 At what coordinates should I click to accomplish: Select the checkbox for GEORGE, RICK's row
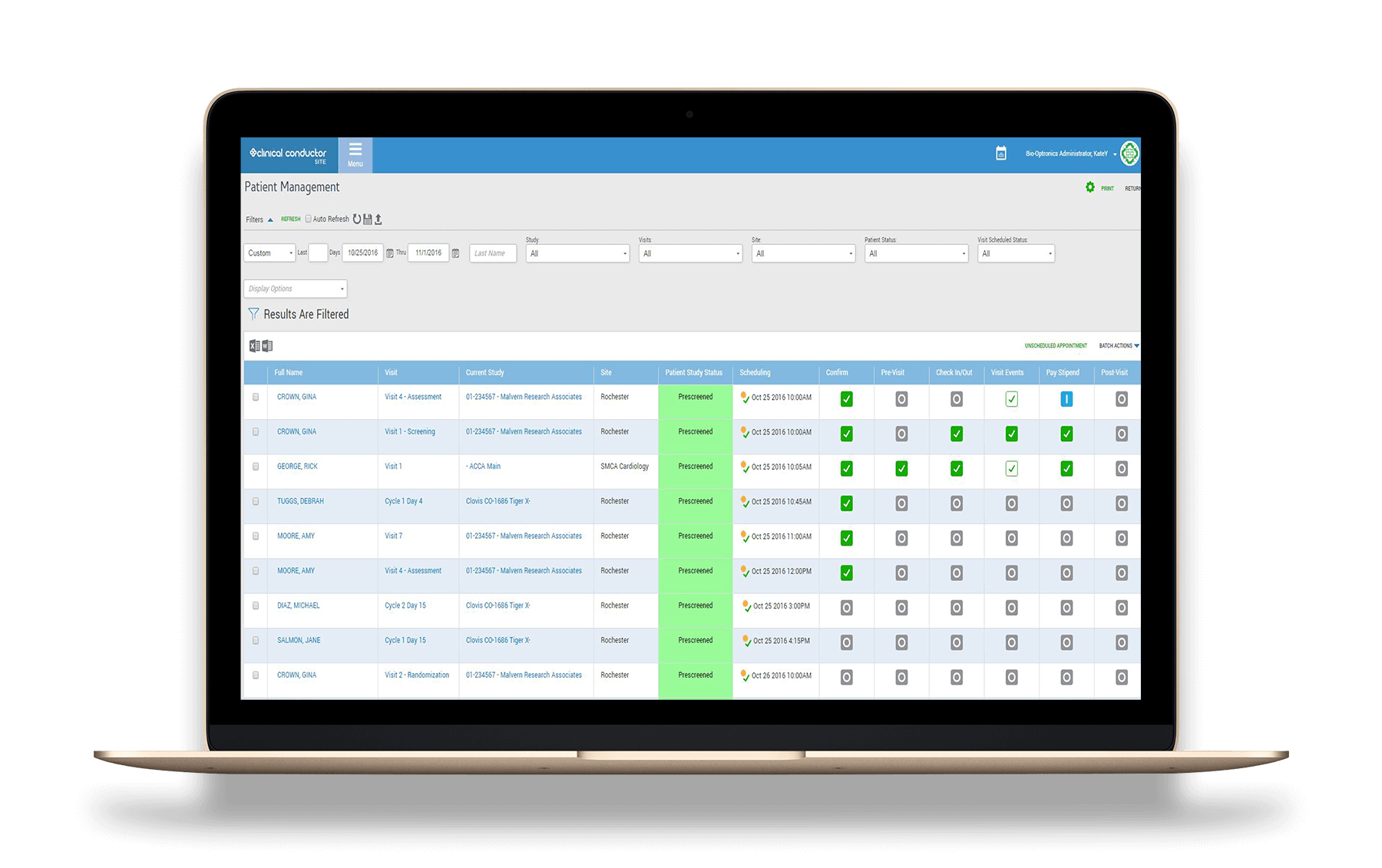point(256,466)
